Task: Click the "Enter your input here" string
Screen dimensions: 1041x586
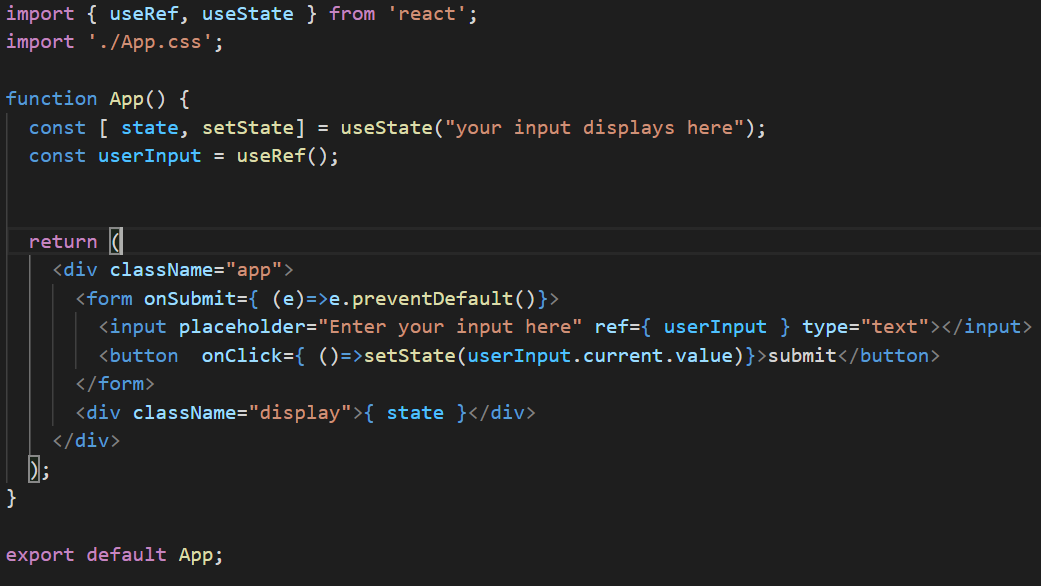Action: point(450,327)
